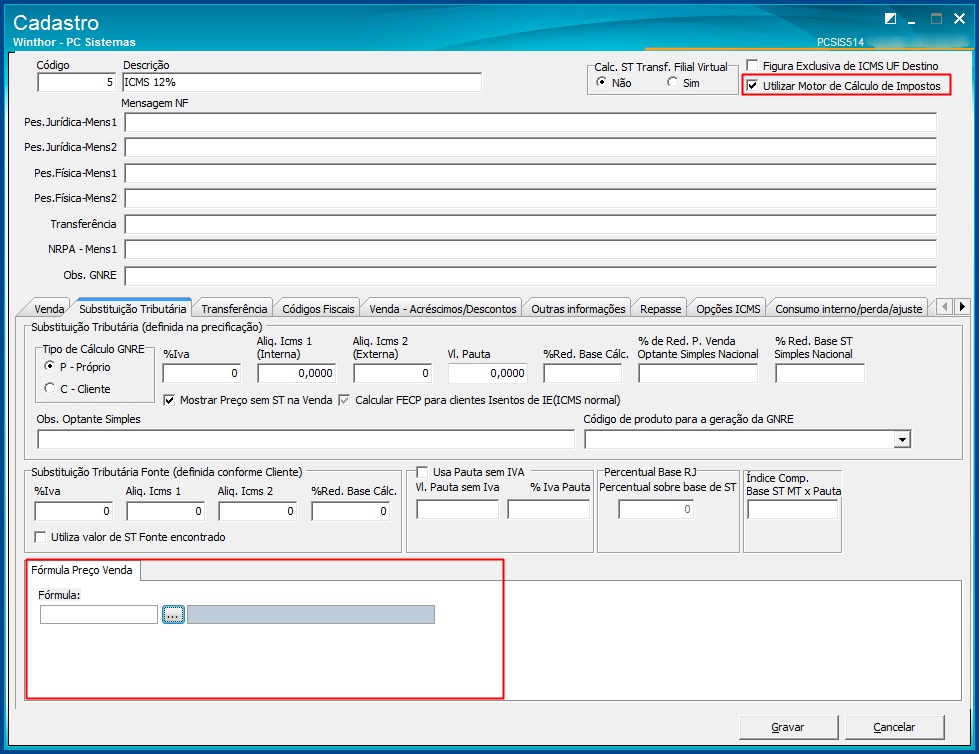Viewport: 979px width, 754px height.
Task: Click Índice Comp. Base ST MT x Pauta field
Action: (x=792, y=510)
